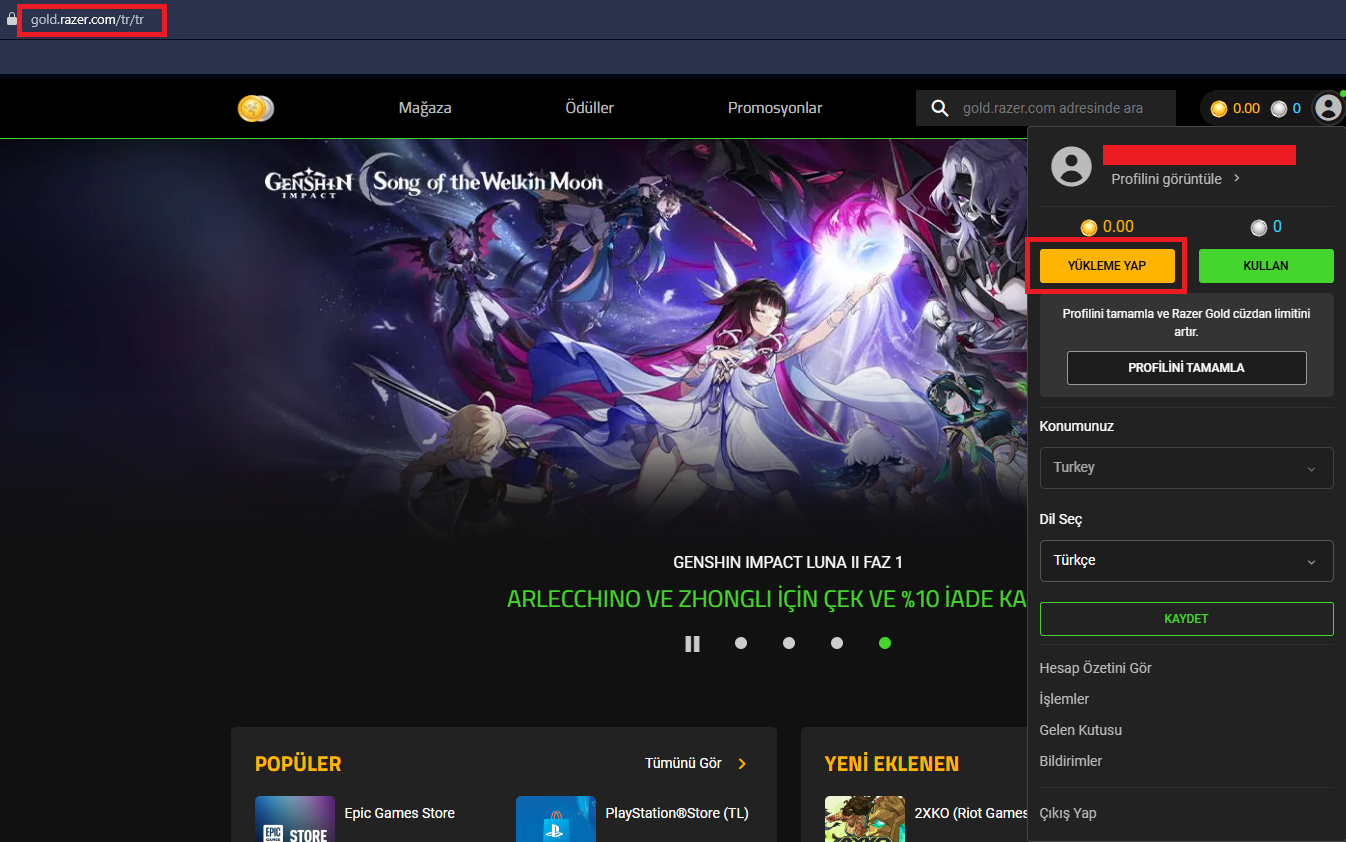Image resolution: width=1346 pixels, height=842 pixels.
Task: Click the KAYDET button
Action: (x=1186, y=619)
